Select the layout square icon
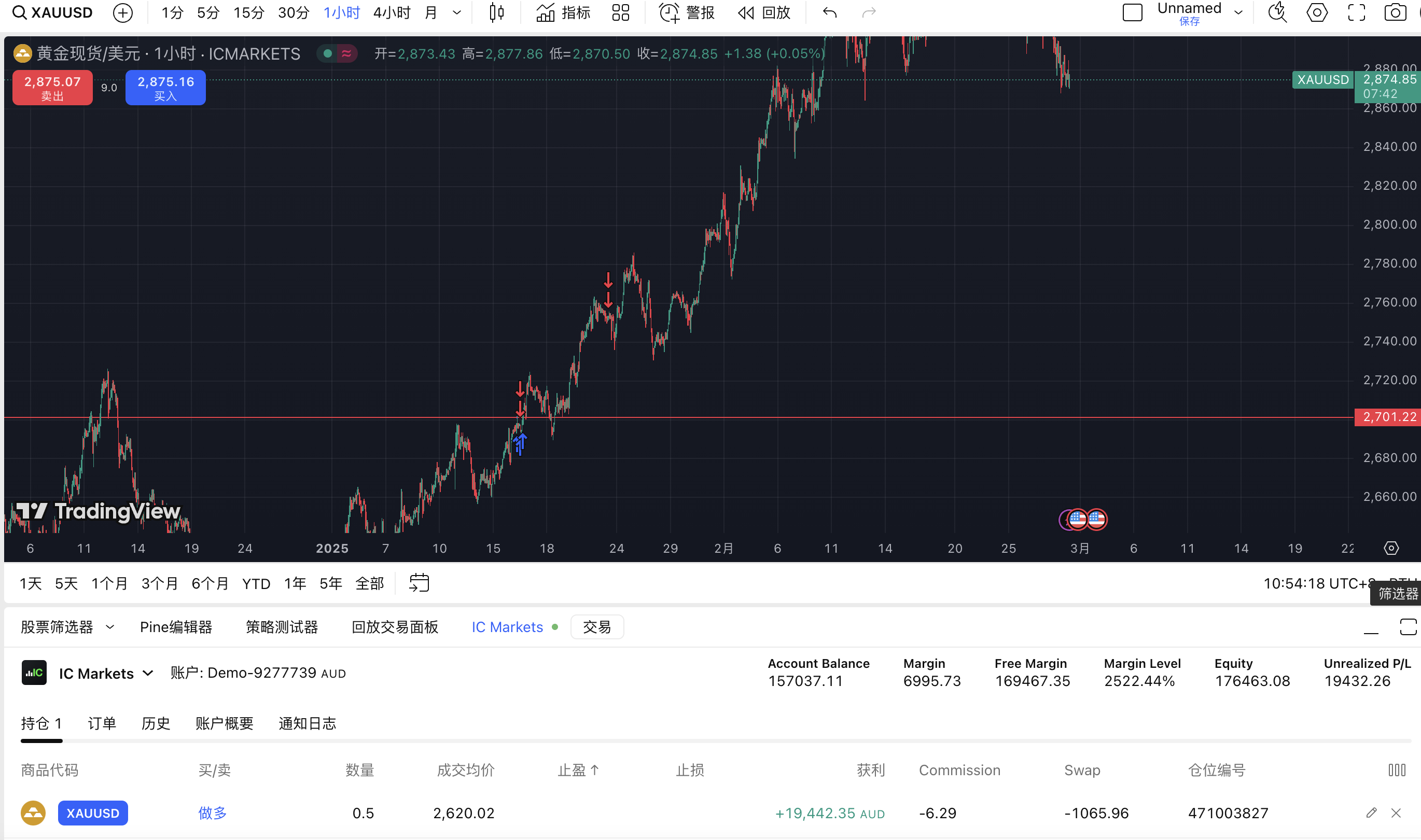This screenshot has width=1421, height=840. tap(1132, 12)
